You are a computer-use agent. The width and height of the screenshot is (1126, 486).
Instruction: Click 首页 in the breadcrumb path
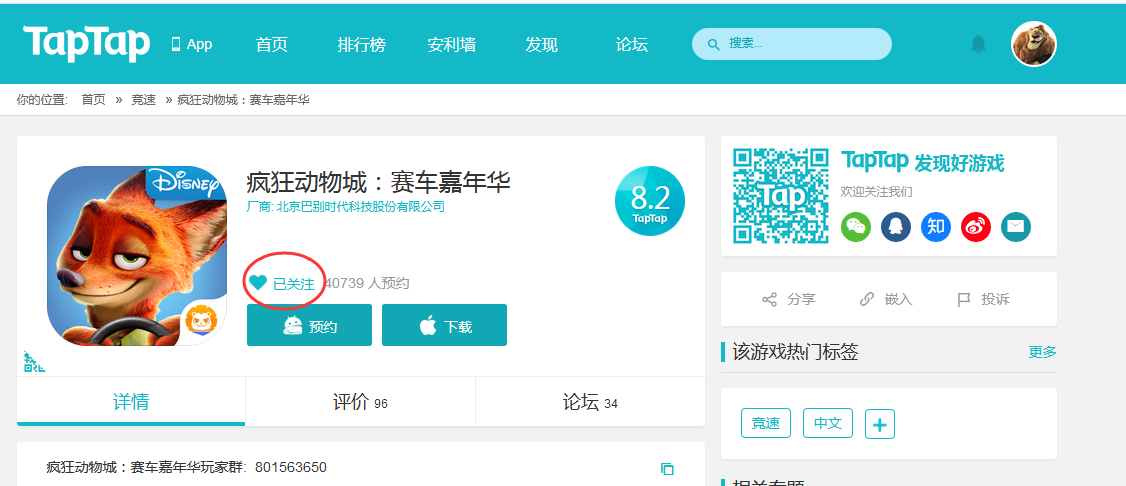click(93, 100)
